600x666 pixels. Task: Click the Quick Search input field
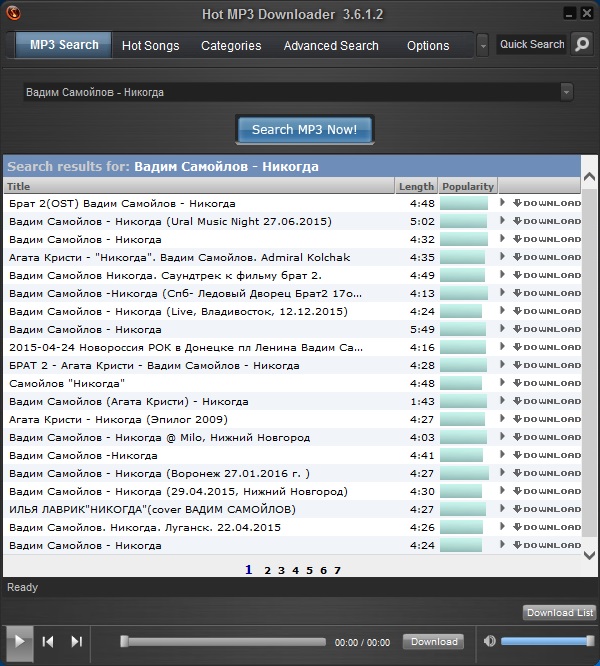pos(532,44)
